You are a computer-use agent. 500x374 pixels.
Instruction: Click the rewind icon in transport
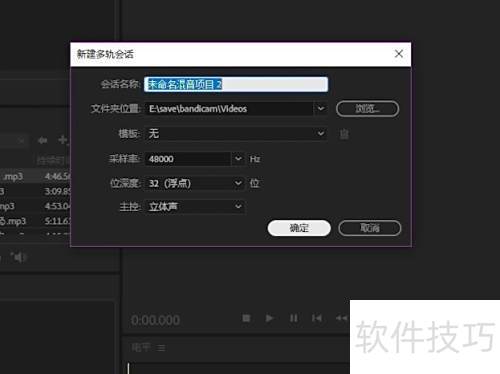341,318
